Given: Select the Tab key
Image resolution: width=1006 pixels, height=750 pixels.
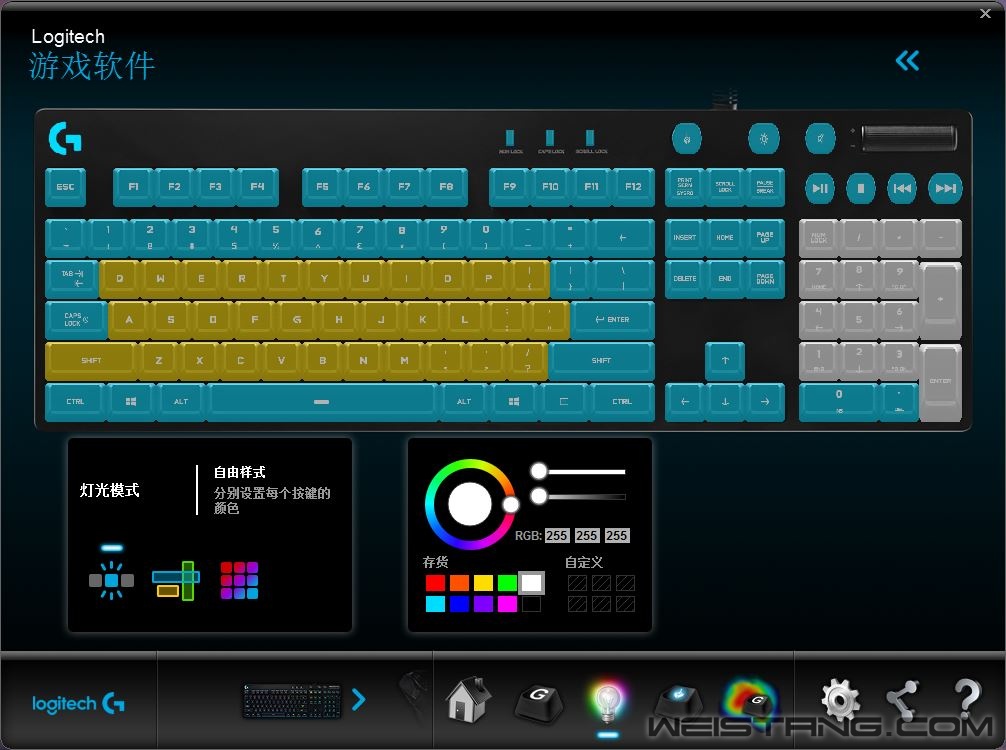Looking at the screenshot, I should click(x=72, y=278).
